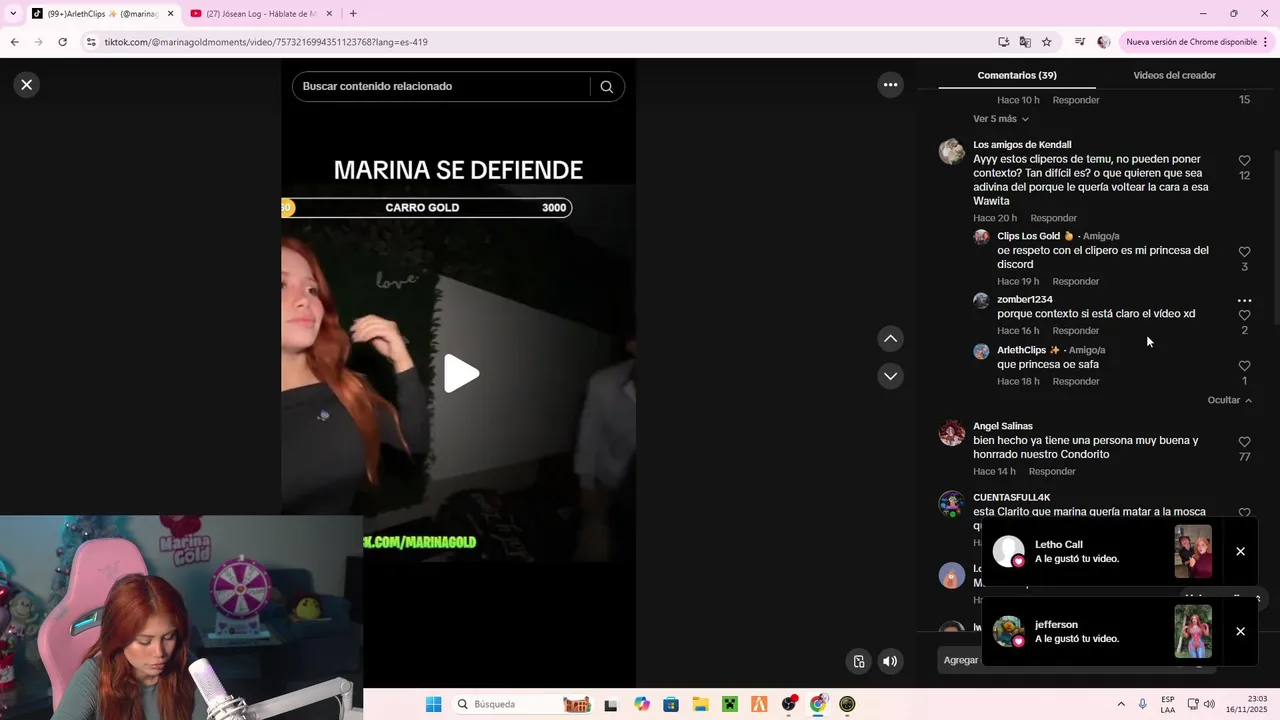Reply to Los amigos de Kendall's comment
Viewport: 1280px width, 720px height.
[1053, 218]
